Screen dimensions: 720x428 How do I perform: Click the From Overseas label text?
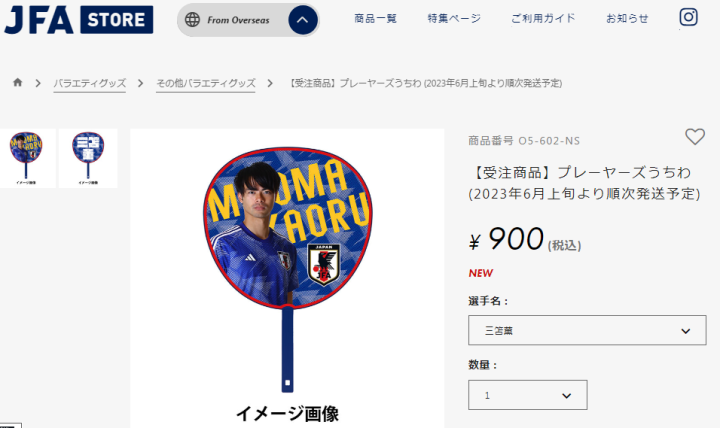[x=238, y=20]
